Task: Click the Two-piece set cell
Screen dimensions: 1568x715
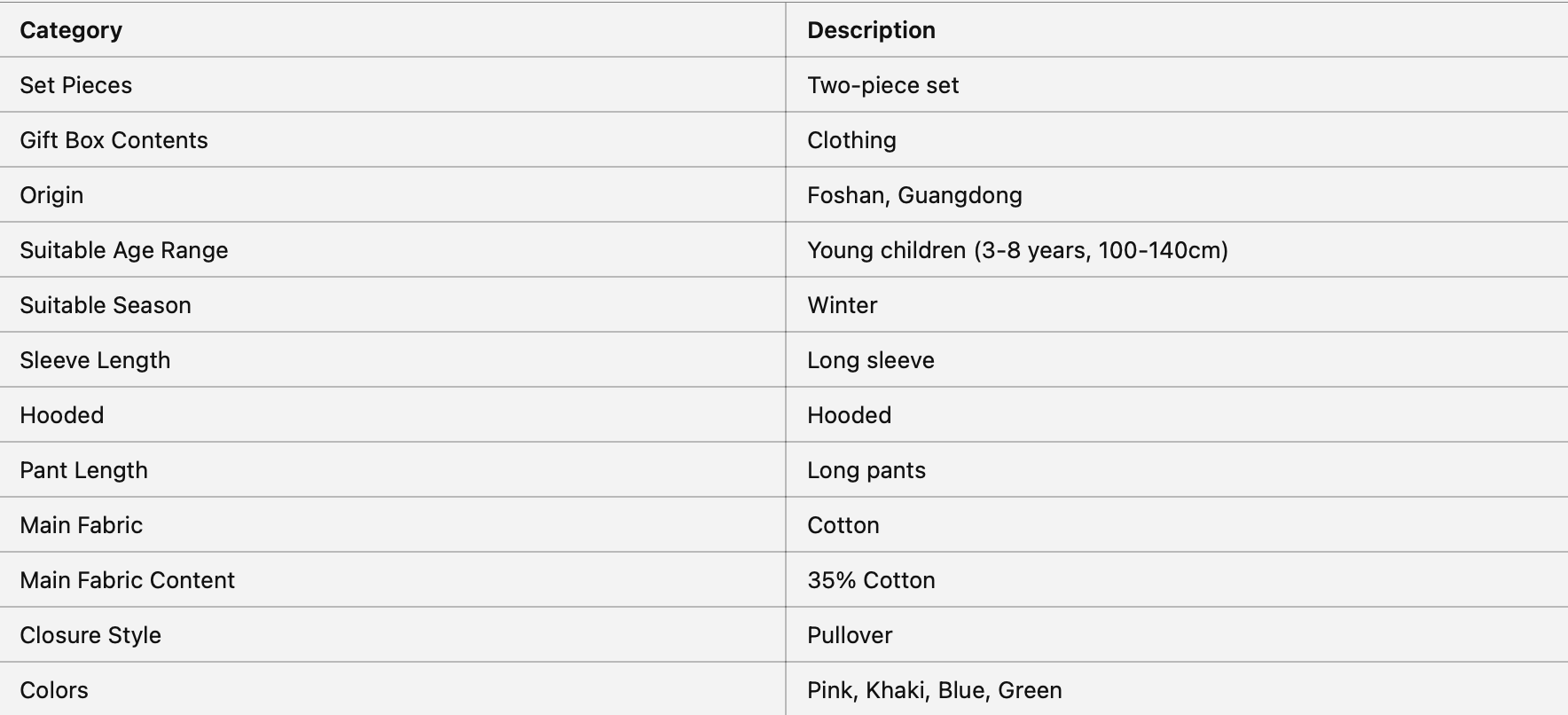Action: point(882,85)
